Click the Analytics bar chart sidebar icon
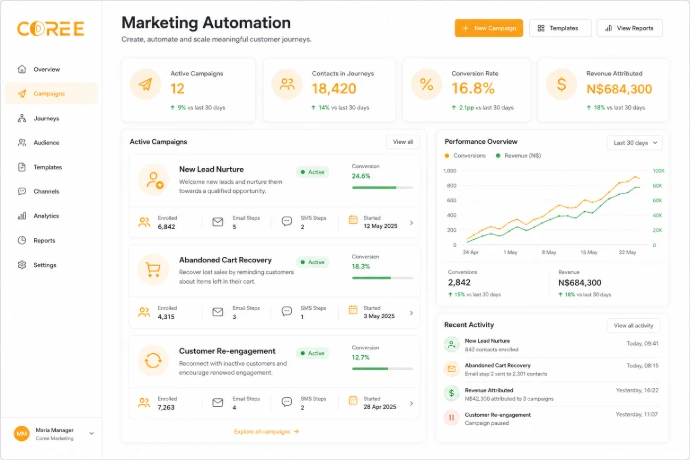The height and width of the screenshot is (460, 690). tap(22, 216)
